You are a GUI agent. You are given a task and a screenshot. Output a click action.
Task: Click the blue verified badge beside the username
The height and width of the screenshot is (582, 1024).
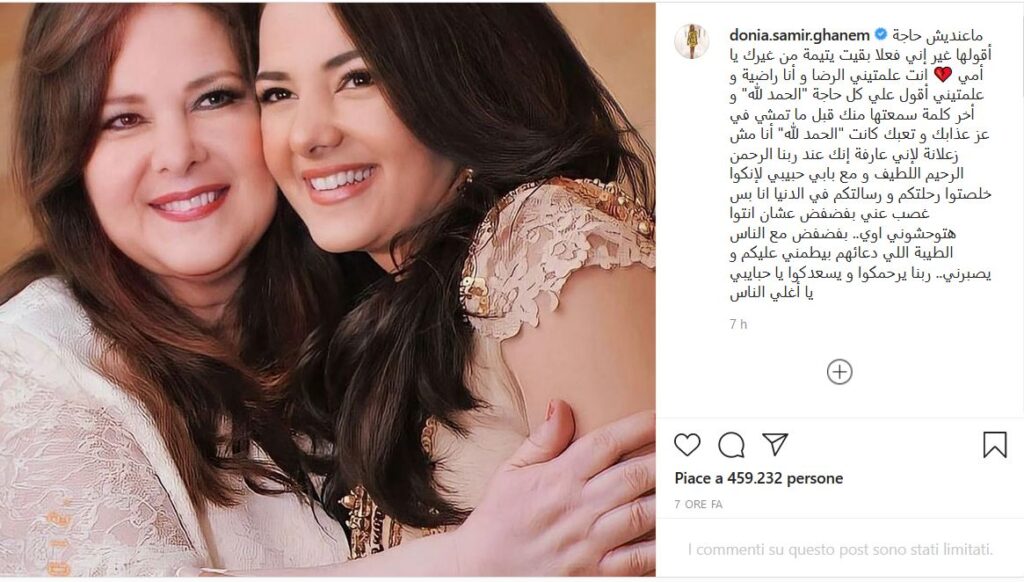(x=880, y=35)
